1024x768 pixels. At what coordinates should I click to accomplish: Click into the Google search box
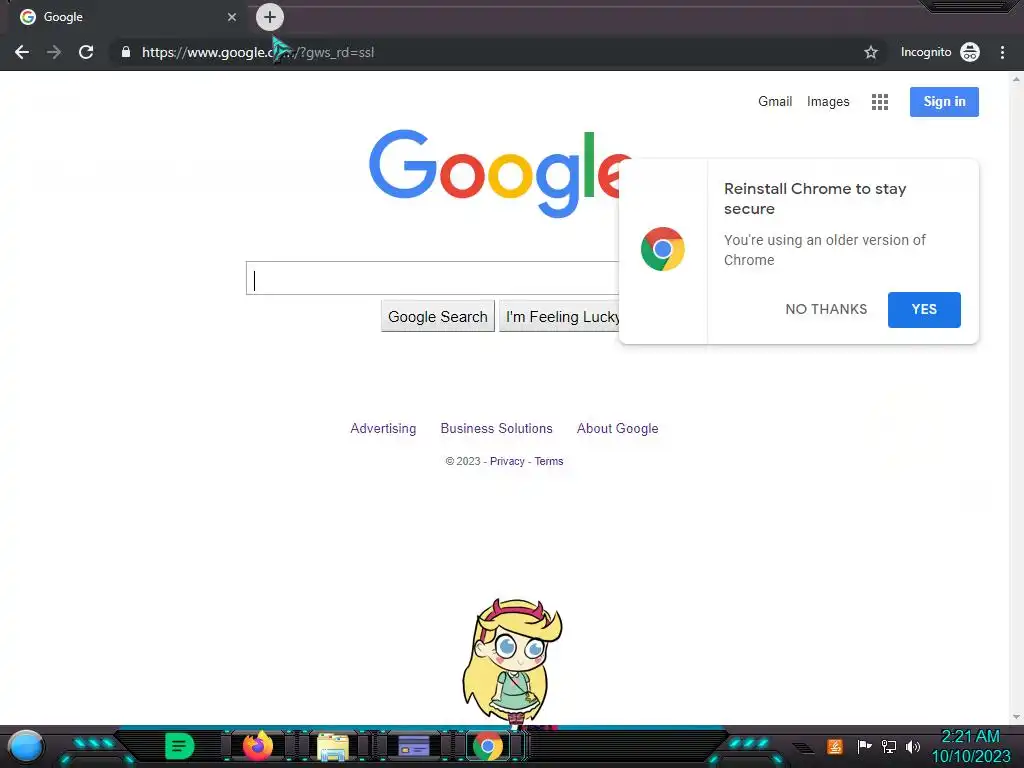pos(432,278)
